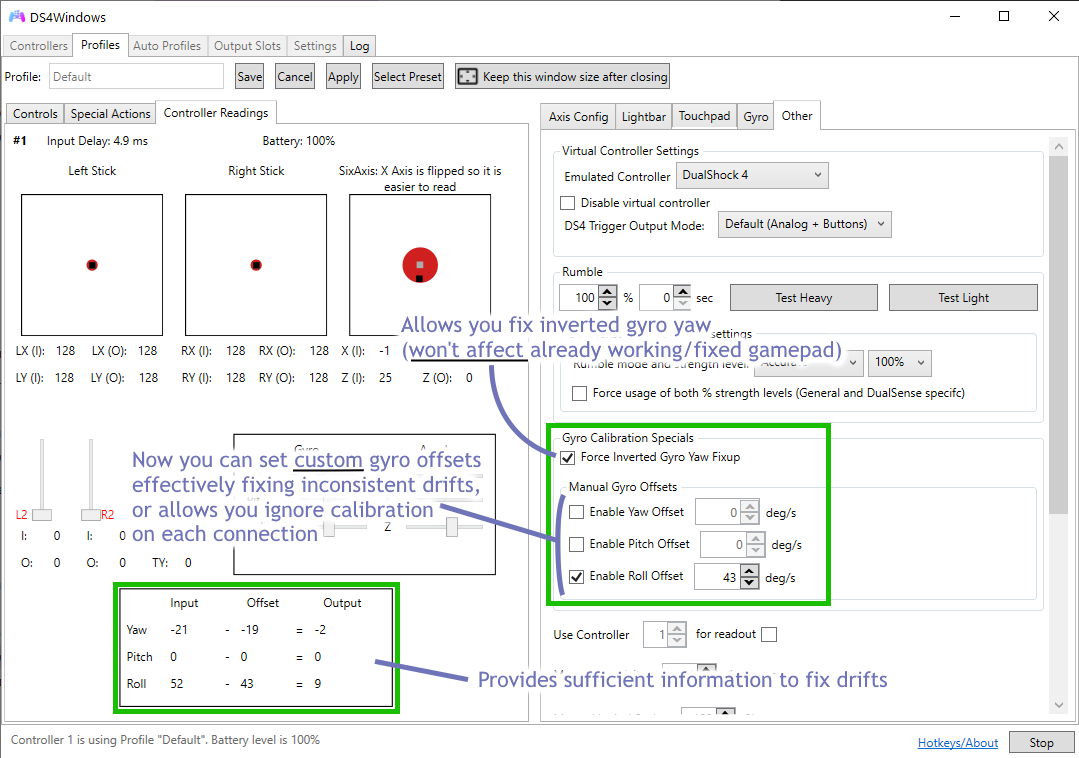
Task: Enable Yaw Offset checkbox
Action: tap(577, 512)
